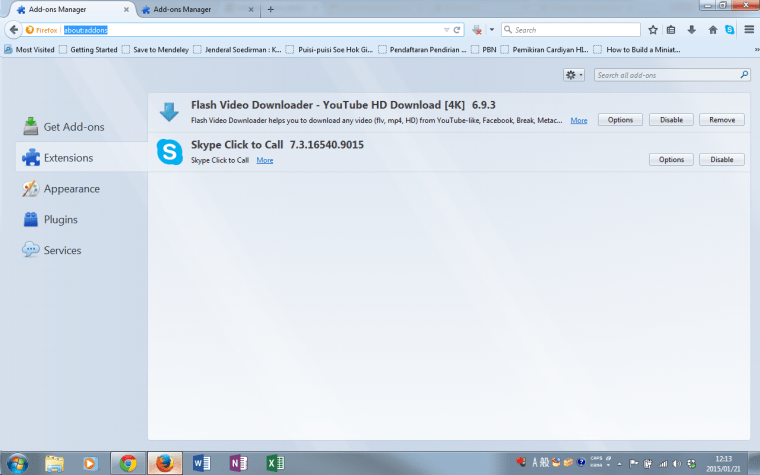
Task: Open Windows Explorer from the taskbar
Action: click(54, 463)
